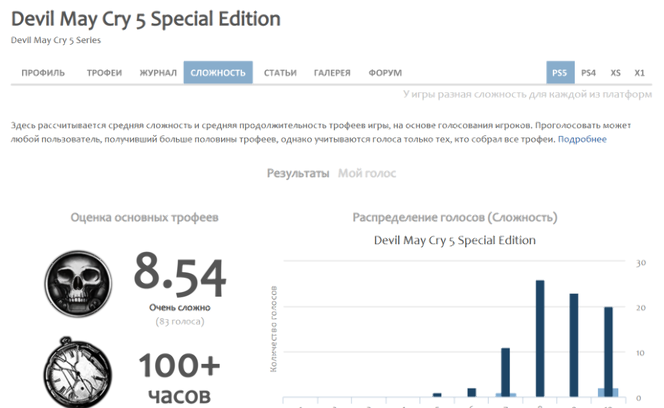Click the 100+ часов duration value
The width and height of the screenshot is (664, 408).
(x=179, y=378)
